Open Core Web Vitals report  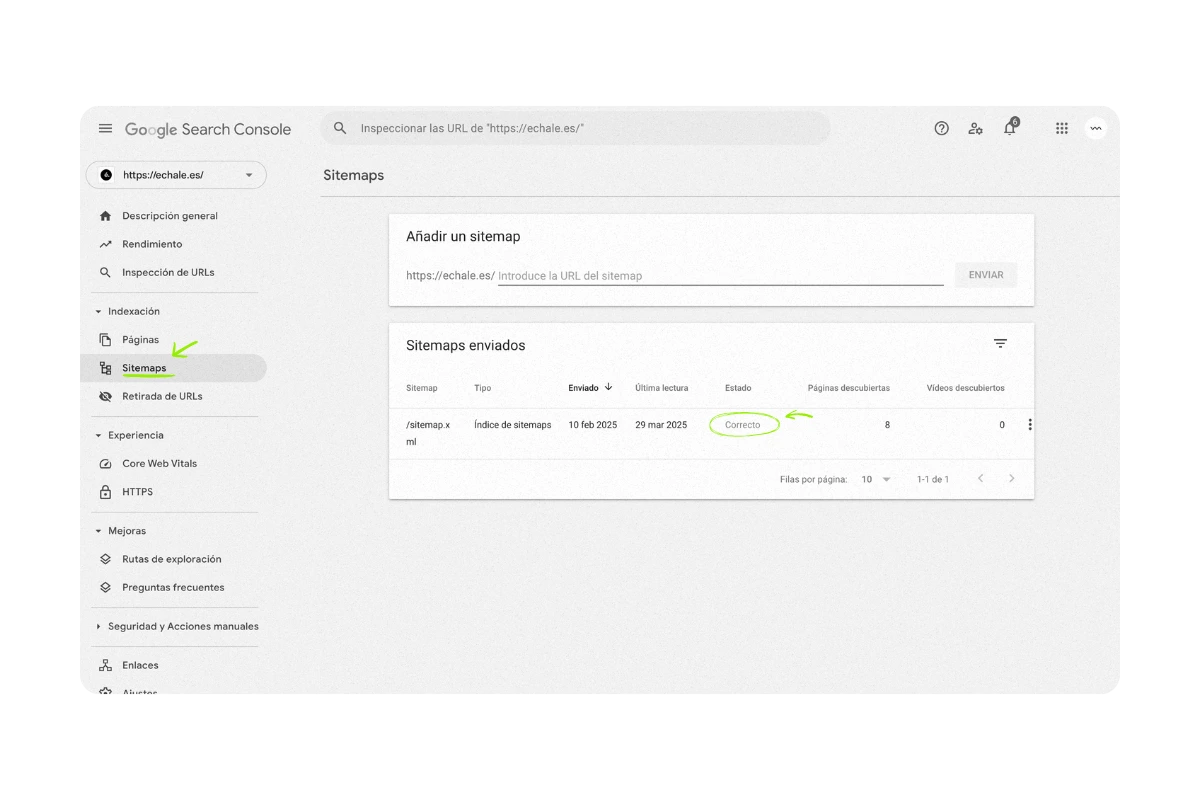[x=160, y=464]
